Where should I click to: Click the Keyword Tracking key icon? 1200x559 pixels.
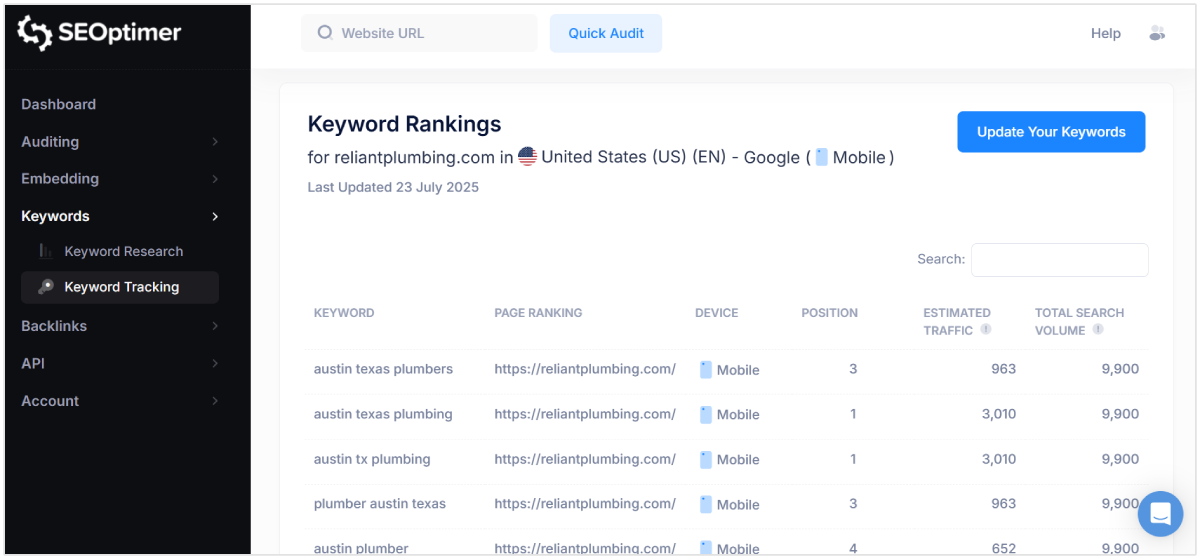46,287
